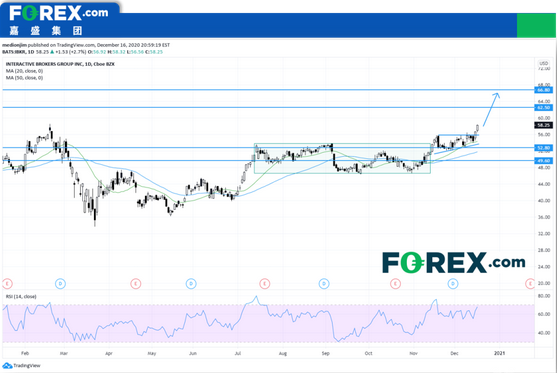Select the earnings marker between Oct and Nov
Screen dimensions: 557x373
pos(395,283)
